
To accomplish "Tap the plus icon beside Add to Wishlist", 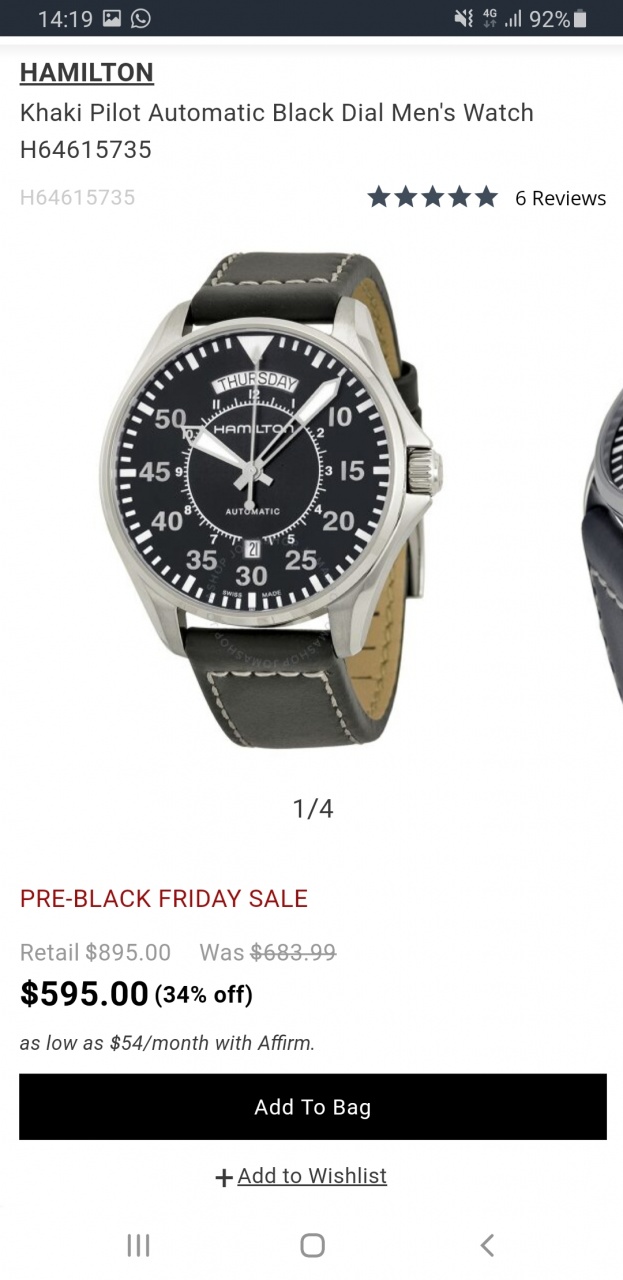I will pyautogui.click(x=224, y=1178).
